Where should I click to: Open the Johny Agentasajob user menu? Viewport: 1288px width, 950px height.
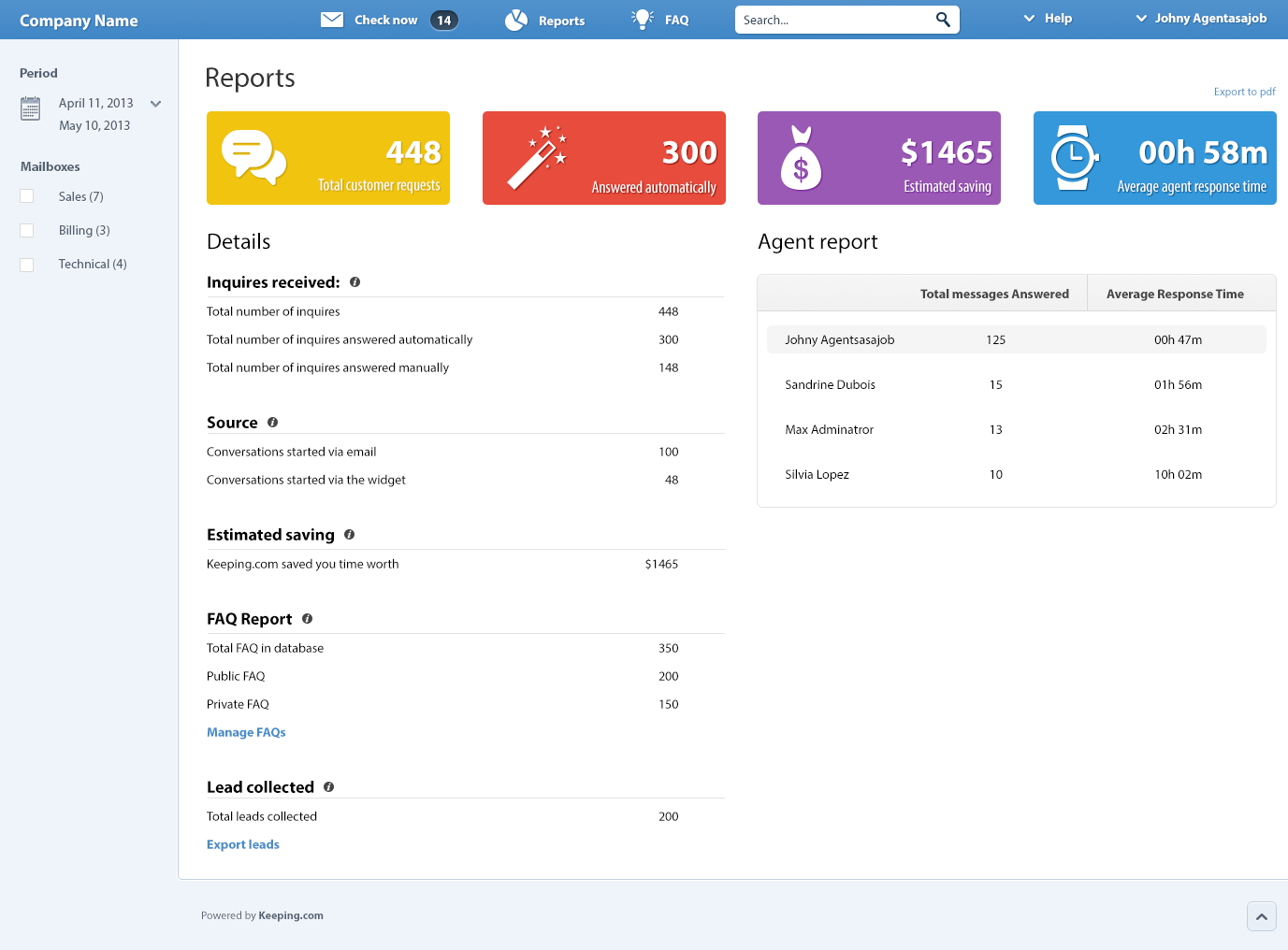coord(1201,18)
